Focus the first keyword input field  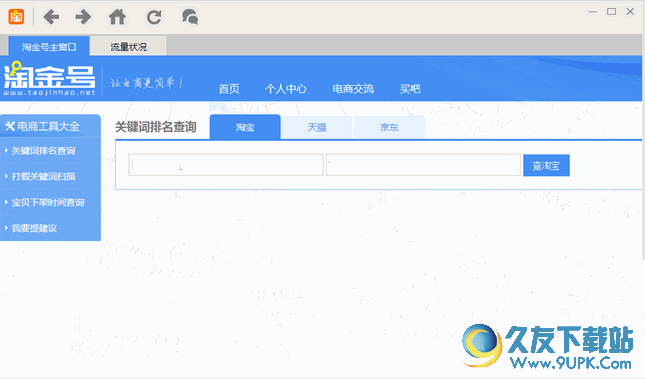[x=226, y=165]
